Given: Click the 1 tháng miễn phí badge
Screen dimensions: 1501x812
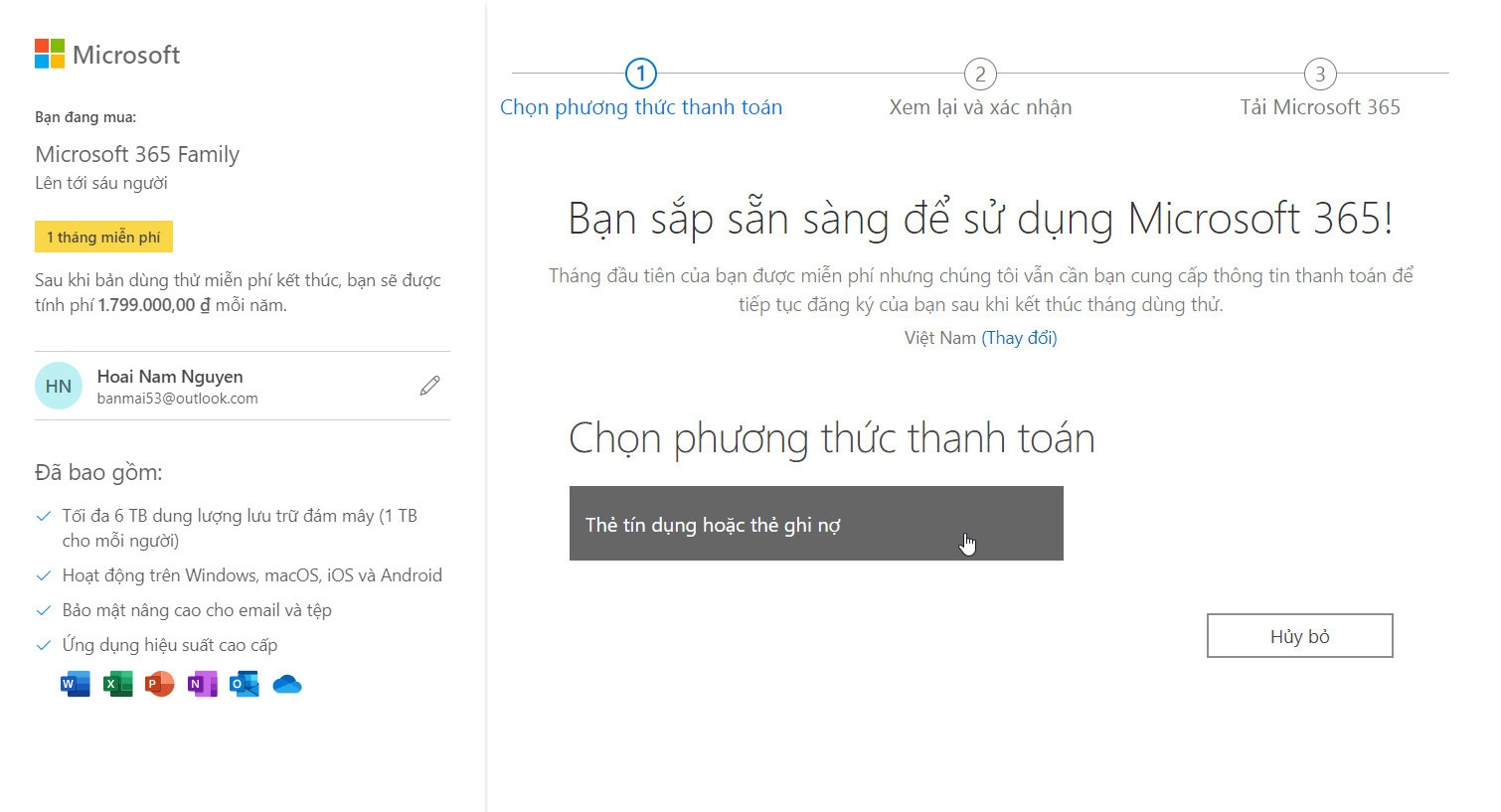Looking at the screenshot, I should (103, 238).
